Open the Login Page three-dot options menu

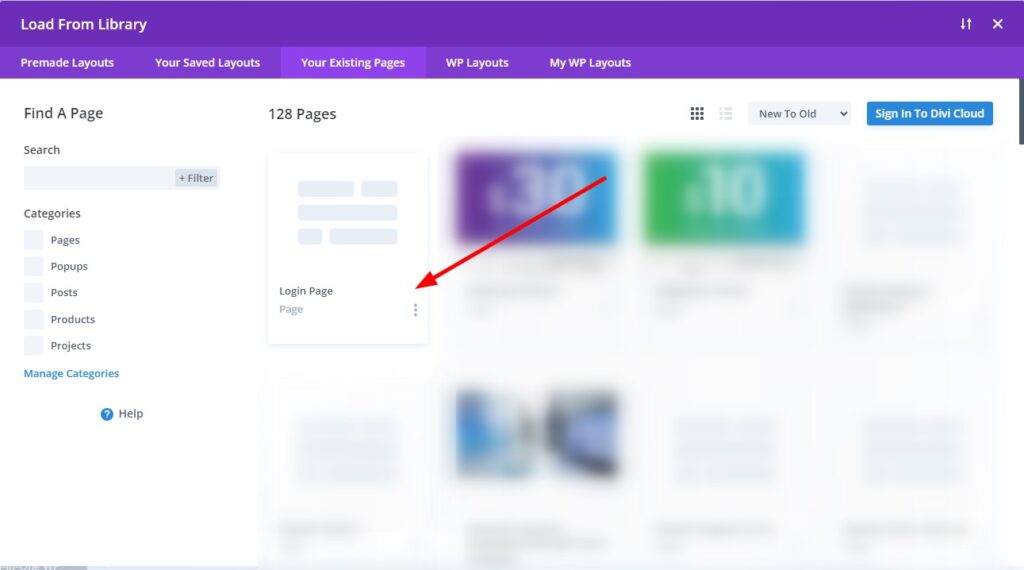coord(415,310)
